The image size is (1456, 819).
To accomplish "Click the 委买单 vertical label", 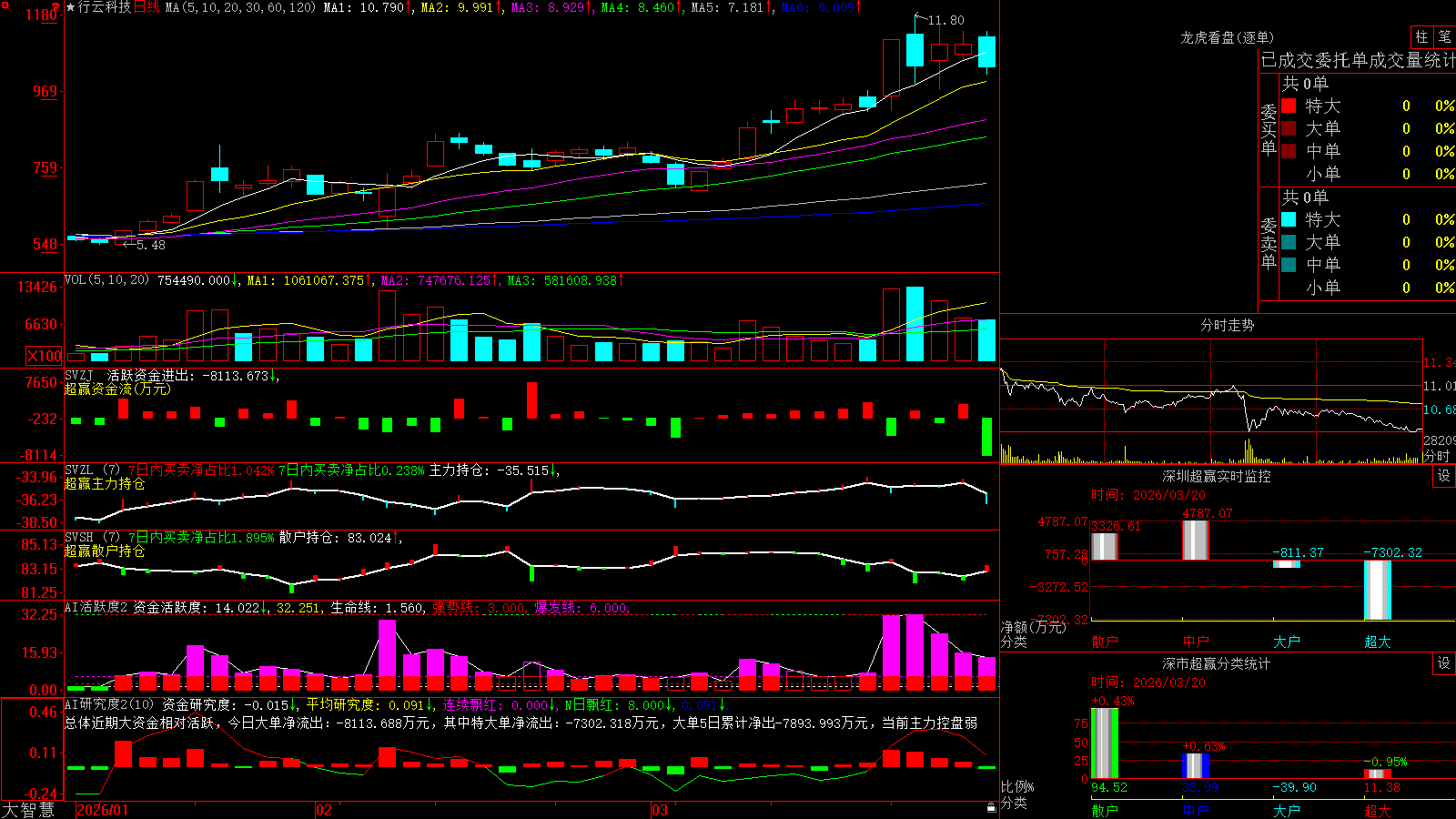I will pyautogui.click(x=1269, y=130).
